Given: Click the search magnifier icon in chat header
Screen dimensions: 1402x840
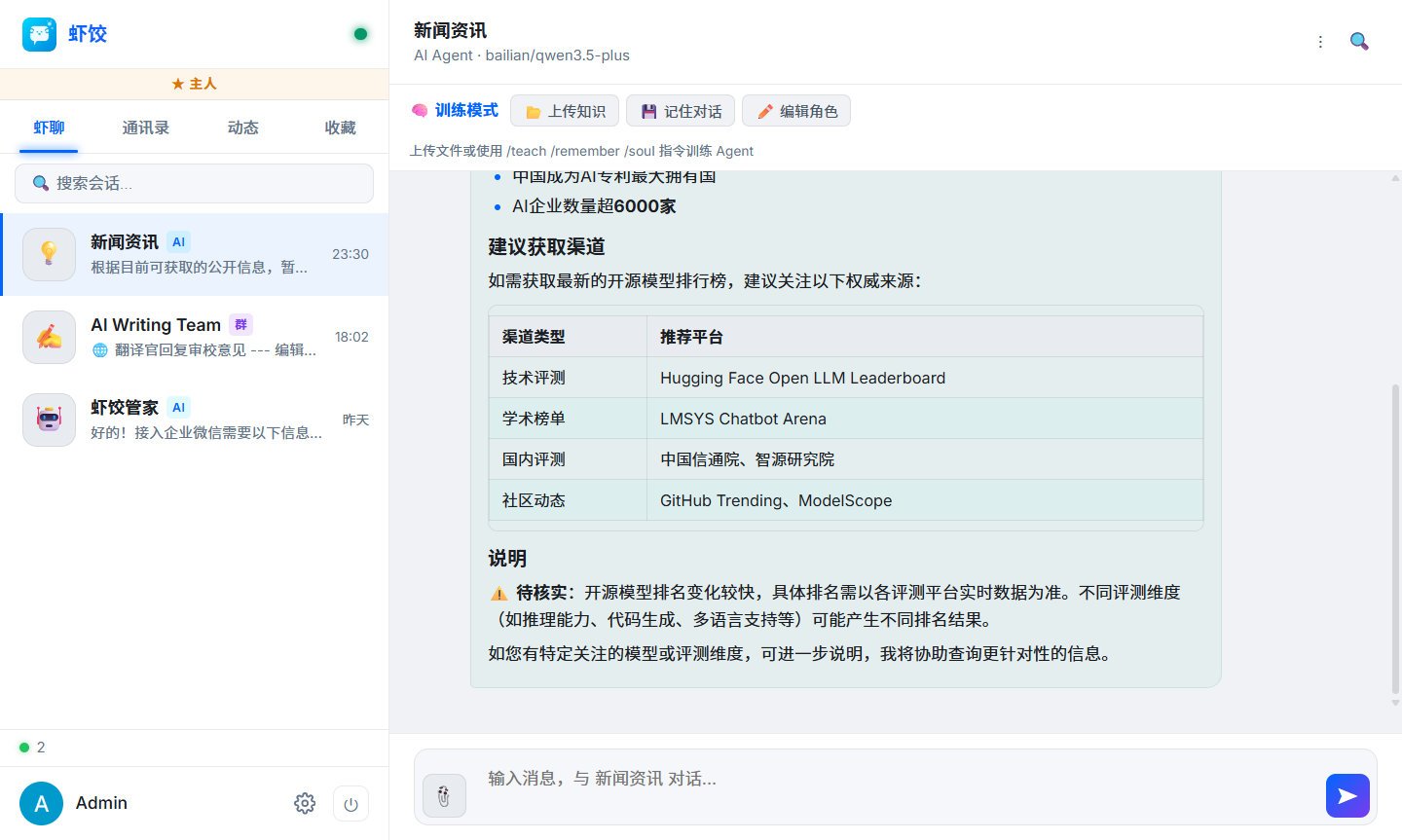Looking at the screenshot, I should 1359,42.
